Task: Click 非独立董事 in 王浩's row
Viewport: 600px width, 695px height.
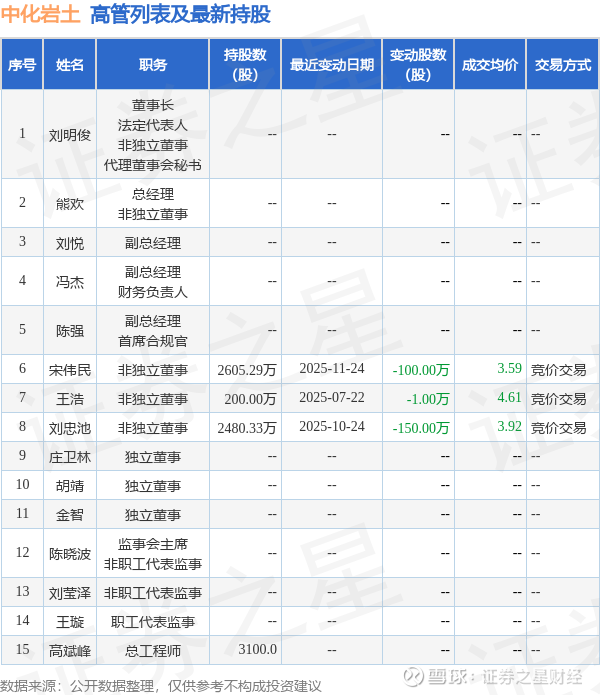Action: click(153, 399)
